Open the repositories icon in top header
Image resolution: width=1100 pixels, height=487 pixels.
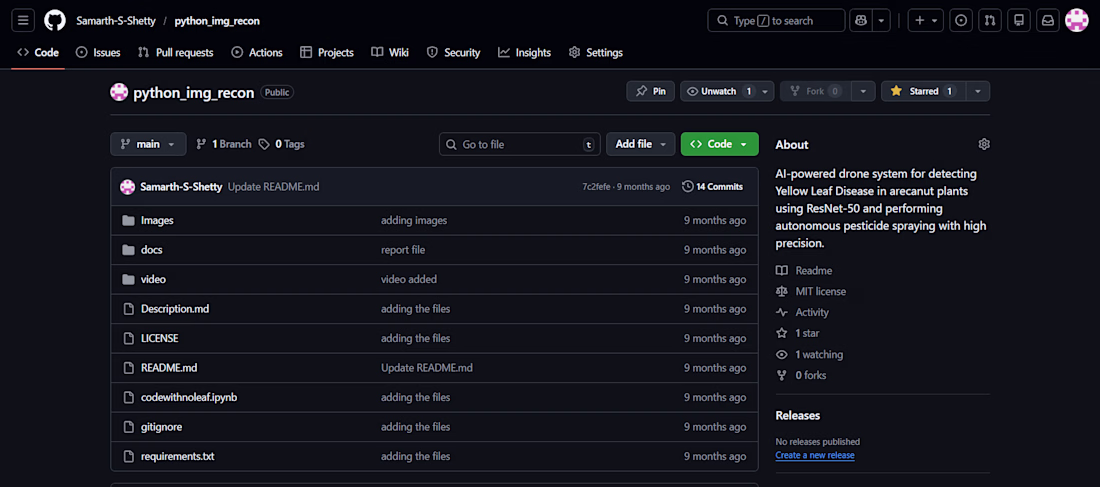pyautogui.click(x=1019, y=20)
